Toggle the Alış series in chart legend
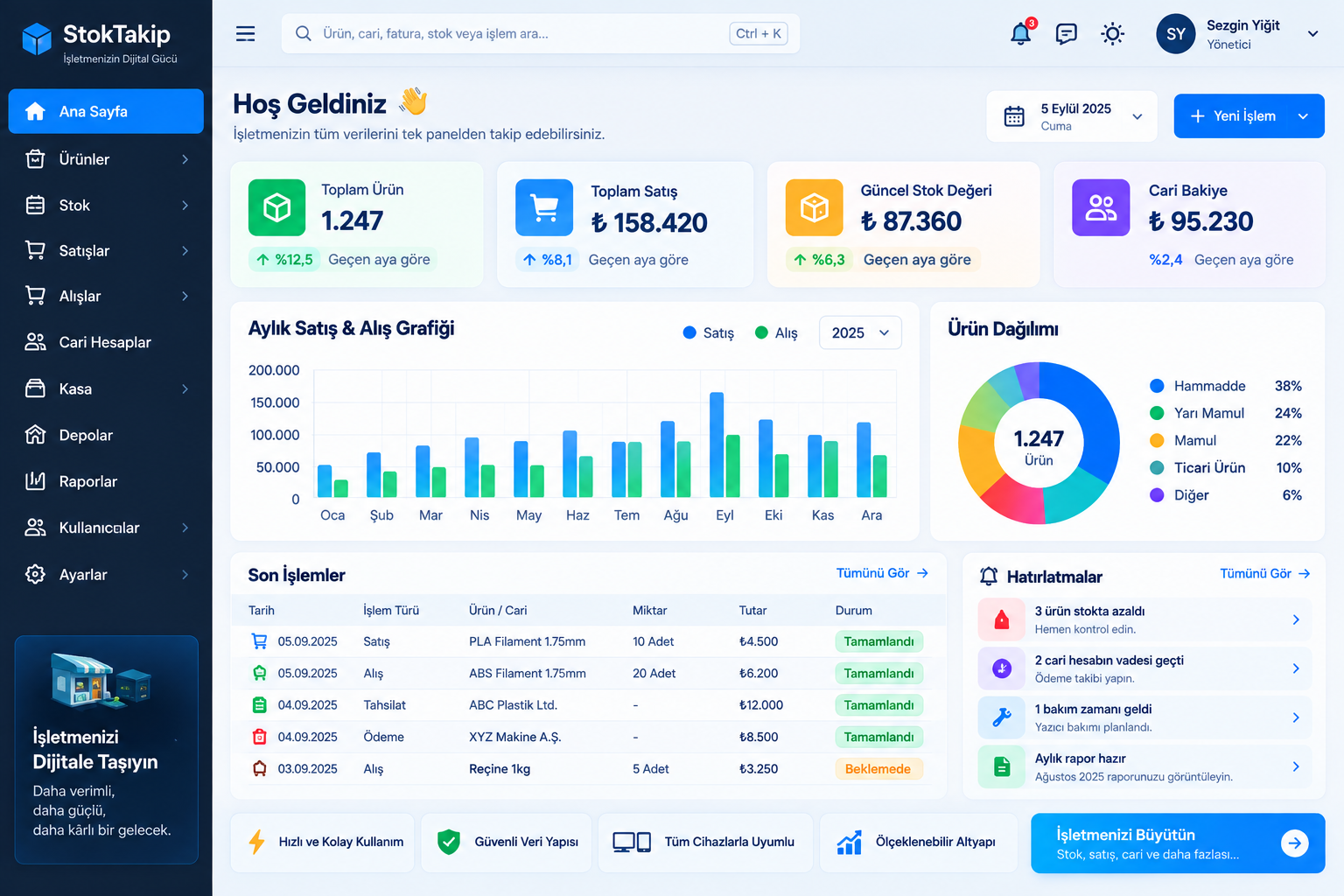The image size is (1344, 896). [776, 332]
